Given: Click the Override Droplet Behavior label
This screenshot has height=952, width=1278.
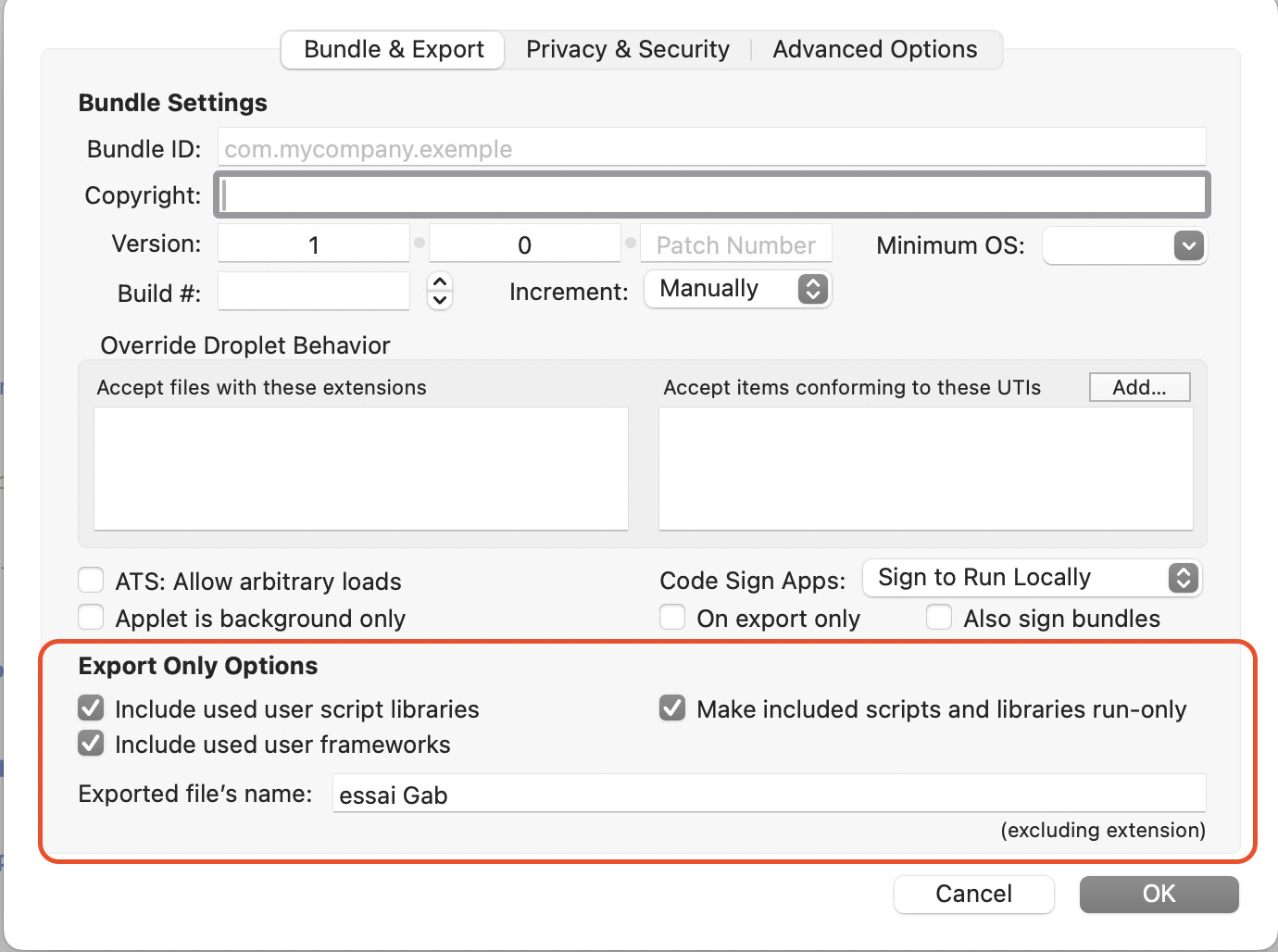Looking at the screenshot, I should (245, 345).
